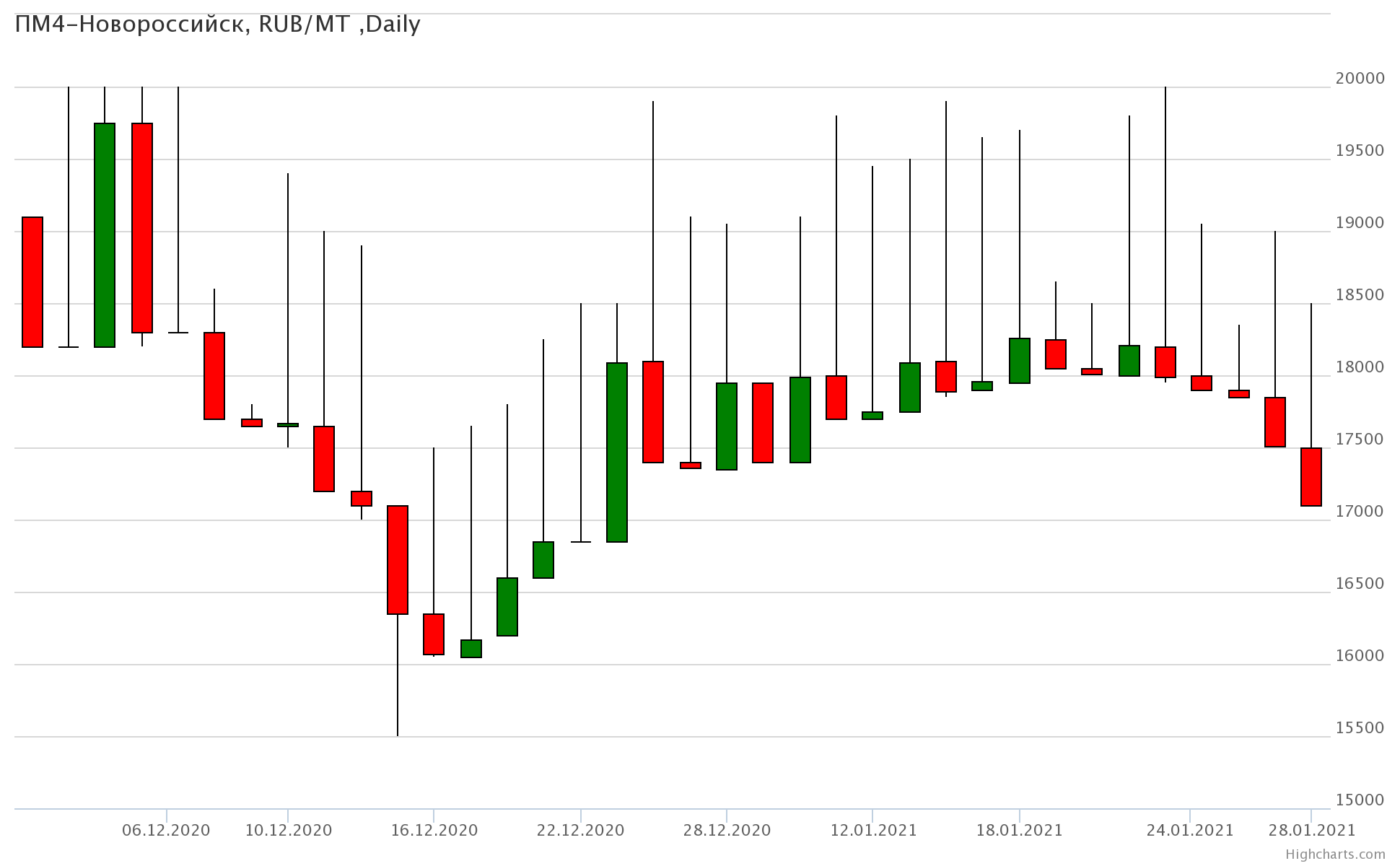
Task: Click the tall green candle before 06.12.2020
Action: (105, 235)
